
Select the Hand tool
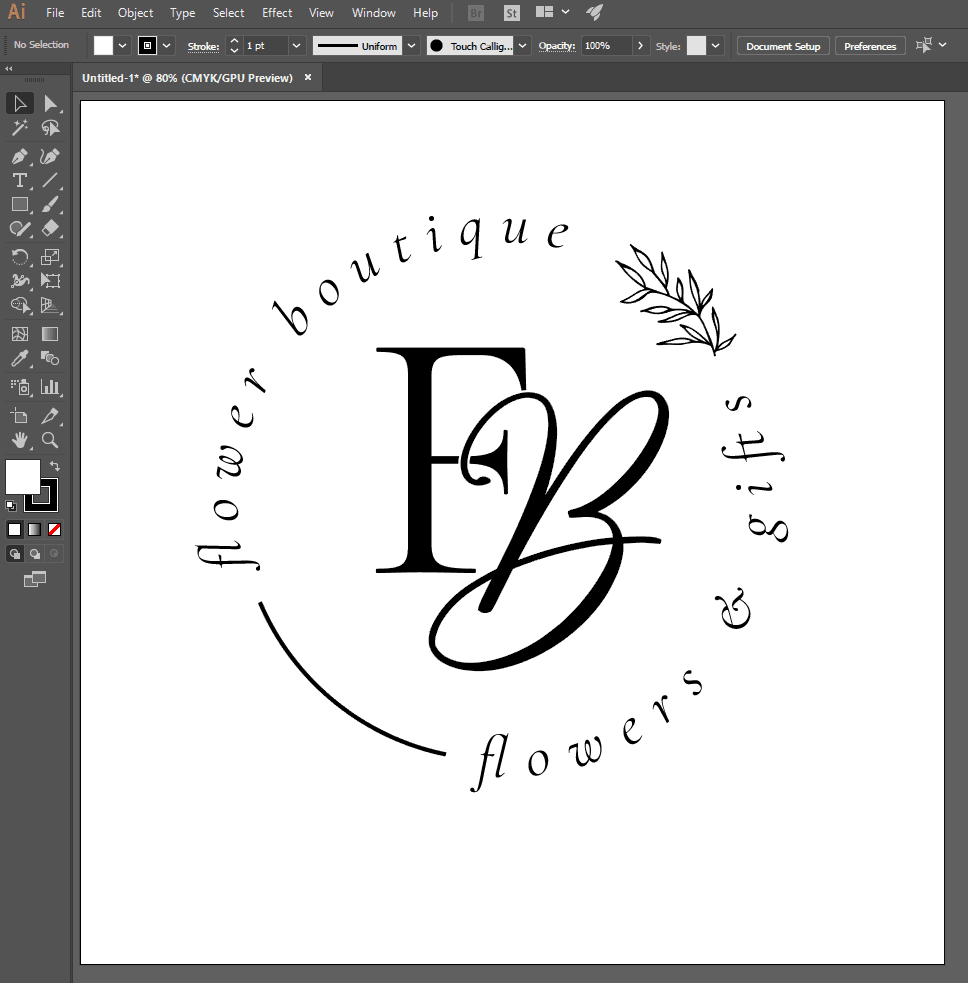click(19, 440)
